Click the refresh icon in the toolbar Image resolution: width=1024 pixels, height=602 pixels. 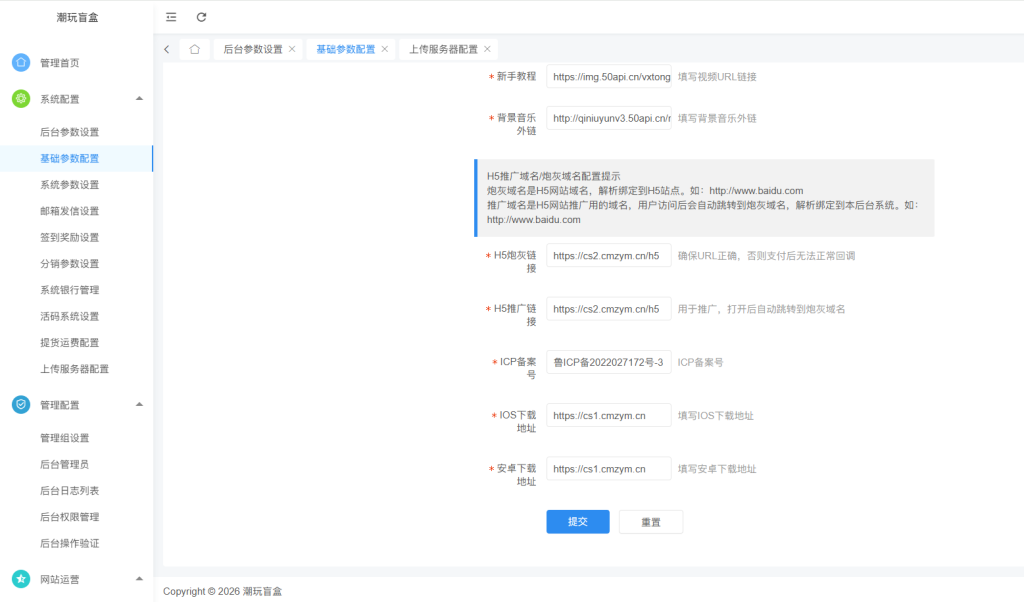(201, 16)
